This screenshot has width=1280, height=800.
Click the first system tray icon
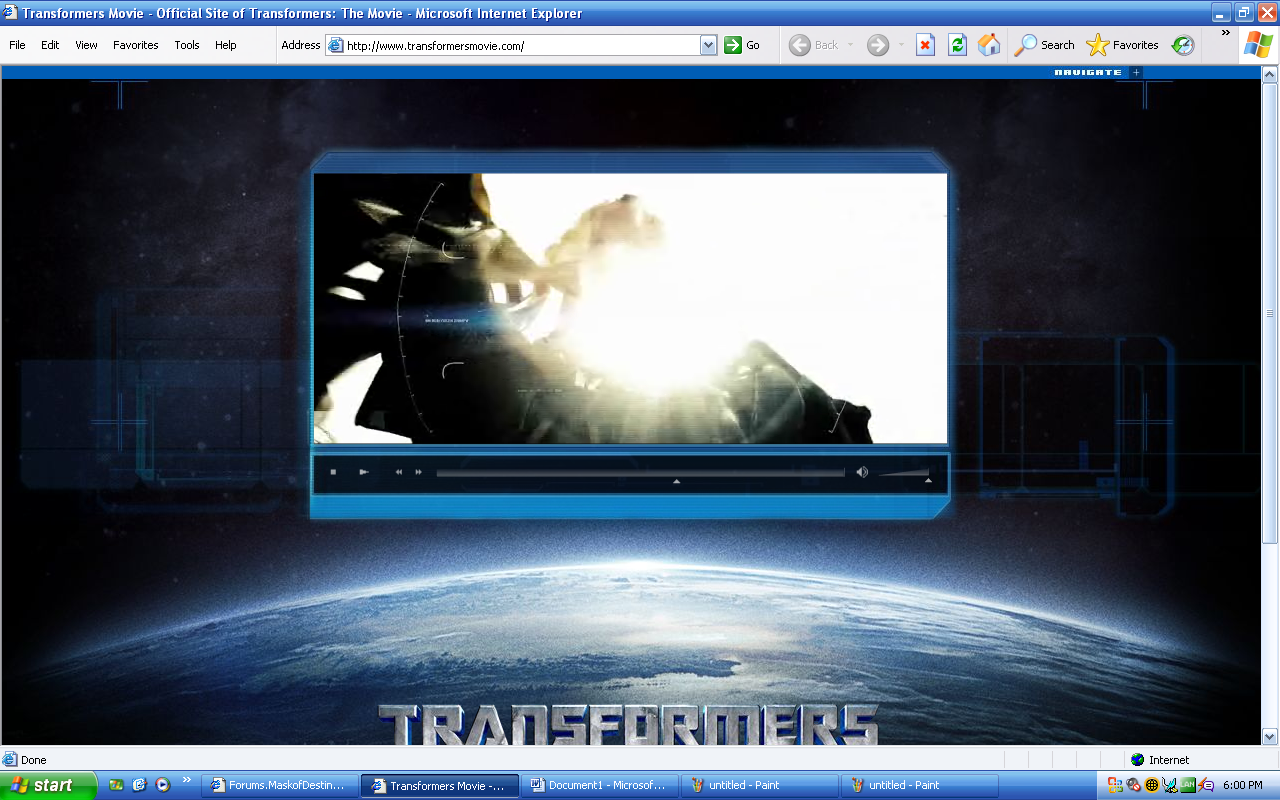(x=1115, y=785)
